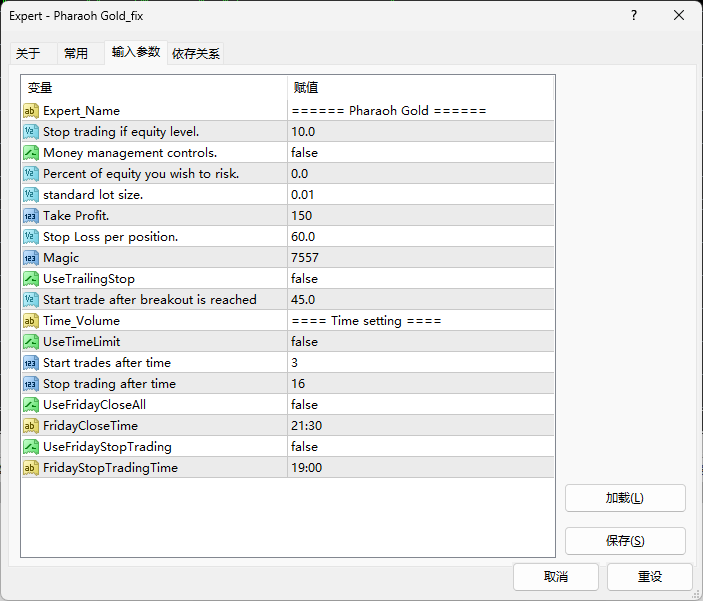
Task: Click the bool icon beside UseFridayCloseAll
Action: pyautogui.click(x=30, y=405)
